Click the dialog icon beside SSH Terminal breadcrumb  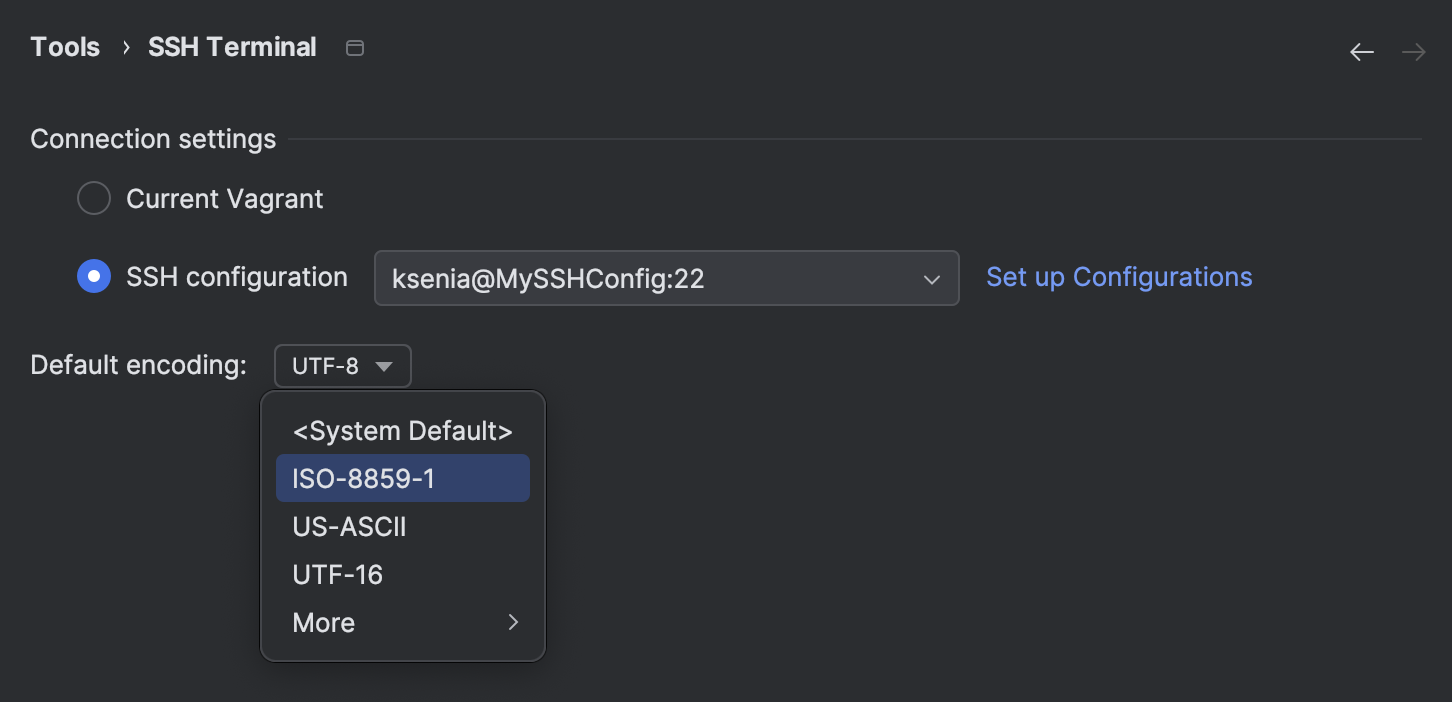354,47
